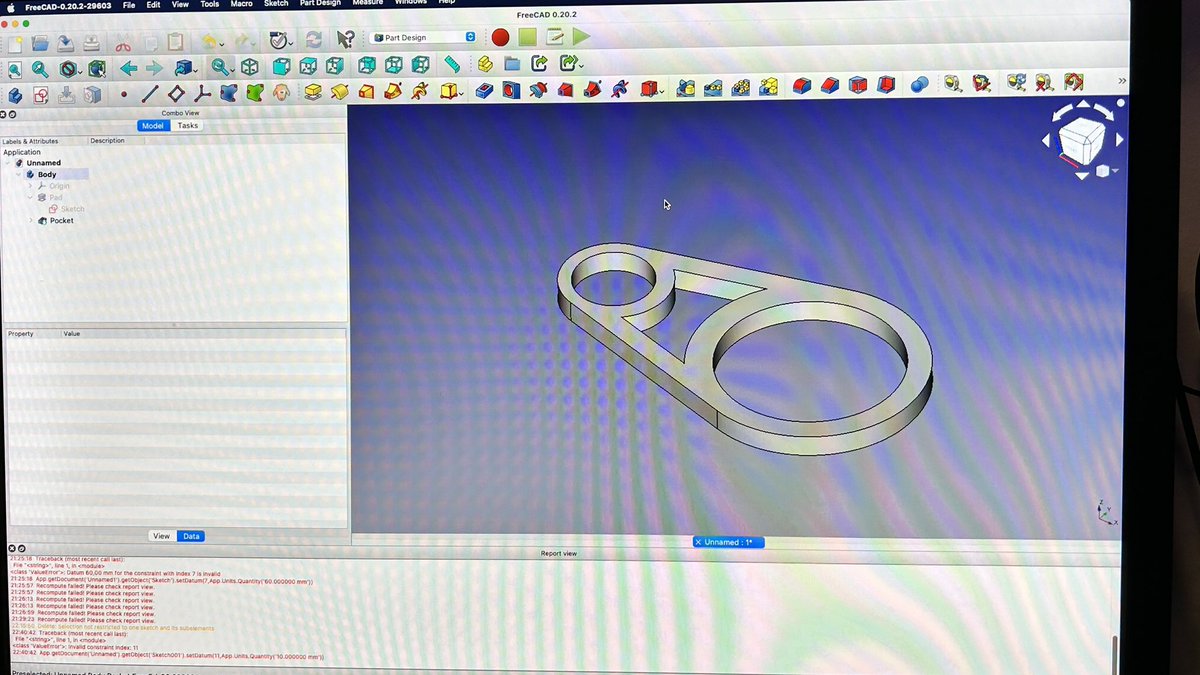Screen dimensions: 1200x675
Task: Open the Part Design menu
Action: click(x=320, y=3)
